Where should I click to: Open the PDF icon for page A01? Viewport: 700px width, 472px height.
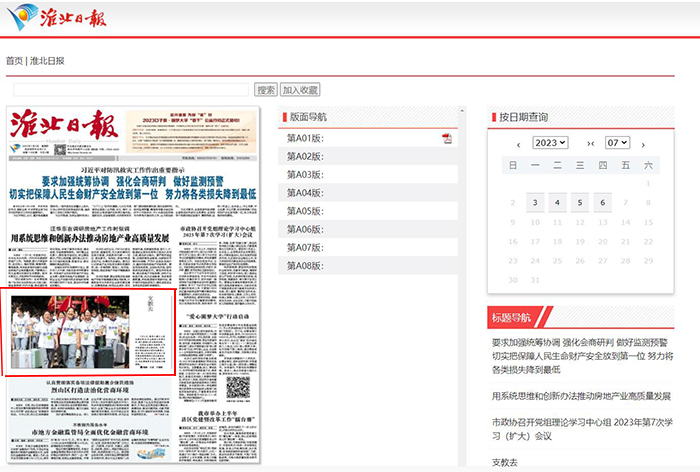447,138
